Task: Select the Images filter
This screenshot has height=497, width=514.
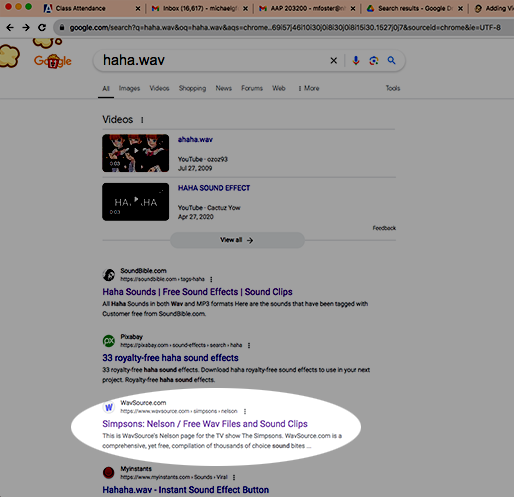Action: 129,88
